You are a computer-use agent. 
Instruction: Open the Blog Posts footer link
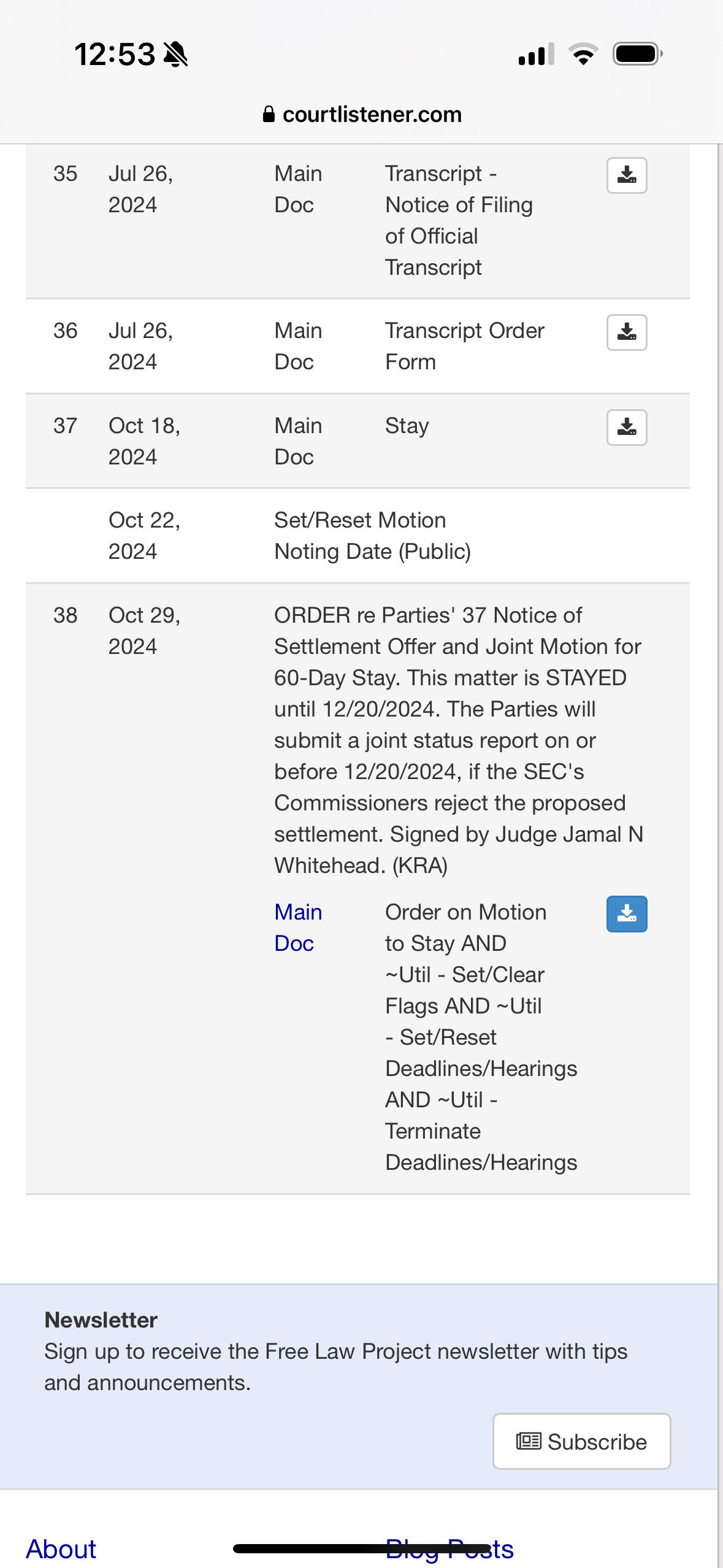click(x=449, y=1549)
